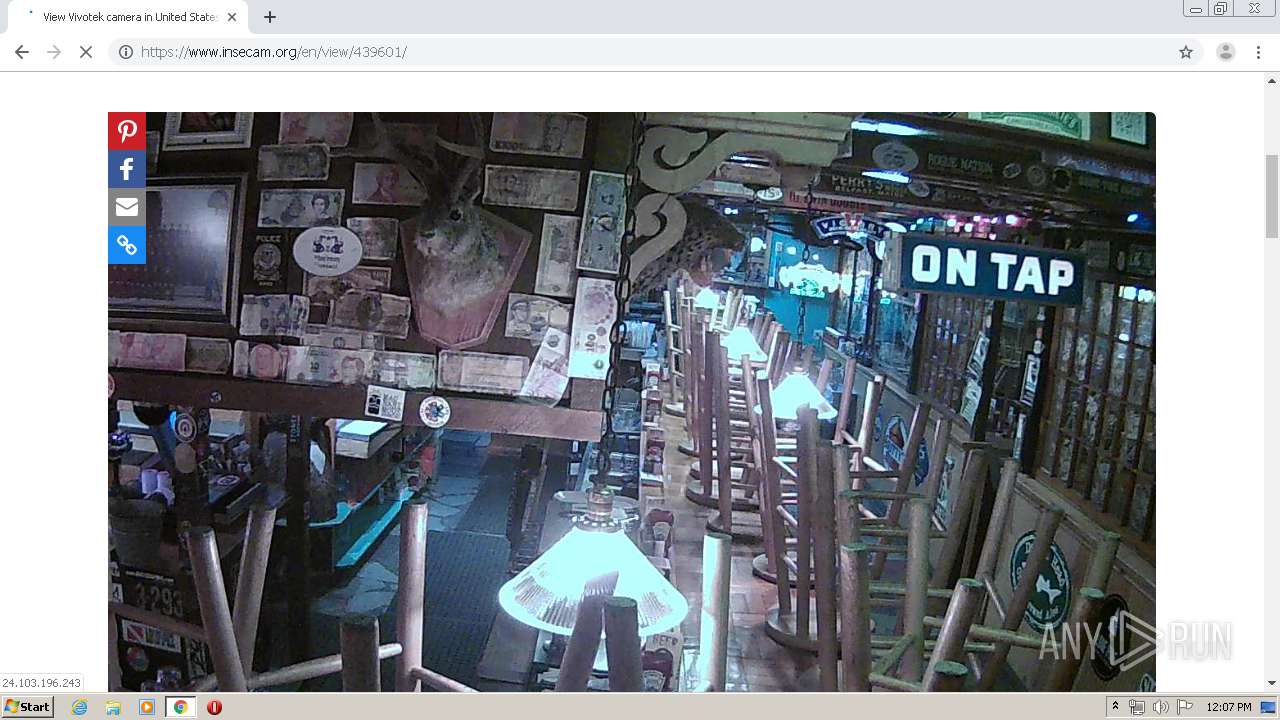Launch Internet Explorer from the taskbar
The width and height of the screenshot is (1280, 720).
[x=80, y=707]
